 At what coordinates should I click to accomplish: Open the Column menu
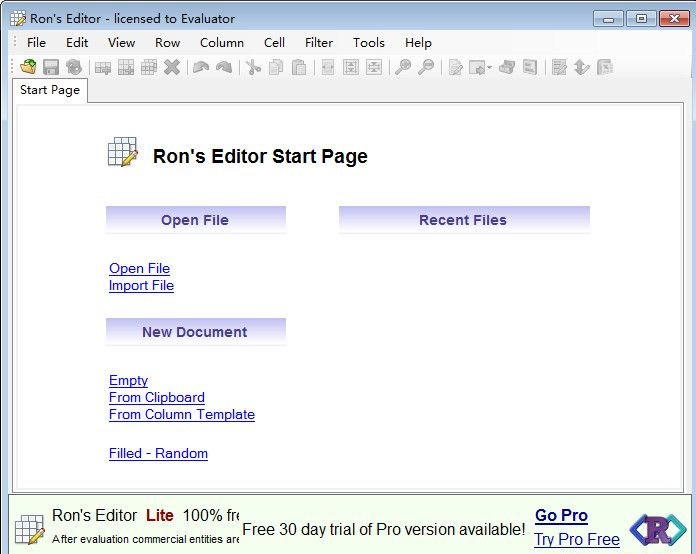(x=221, y=42)
